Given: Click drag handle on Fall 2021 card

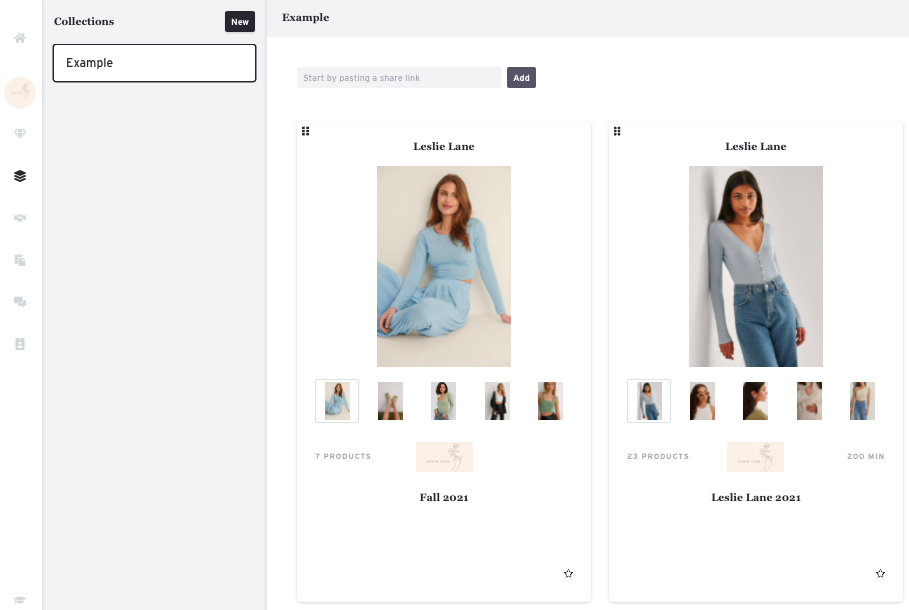Looking at the screenshot, I should (306, 131).
